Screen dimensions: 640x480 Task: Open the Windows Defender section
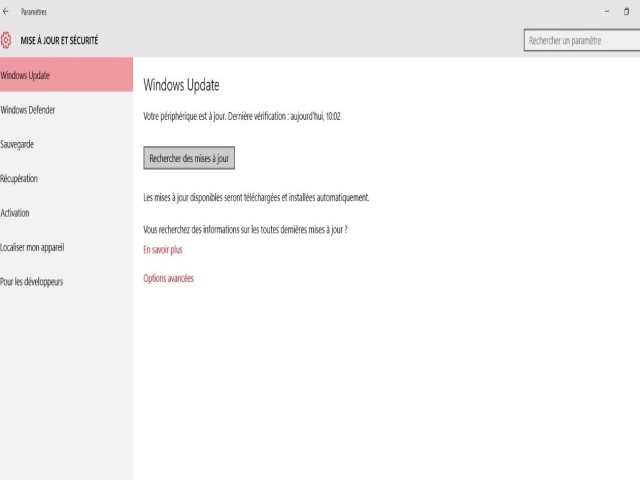[x=66, y=109]
